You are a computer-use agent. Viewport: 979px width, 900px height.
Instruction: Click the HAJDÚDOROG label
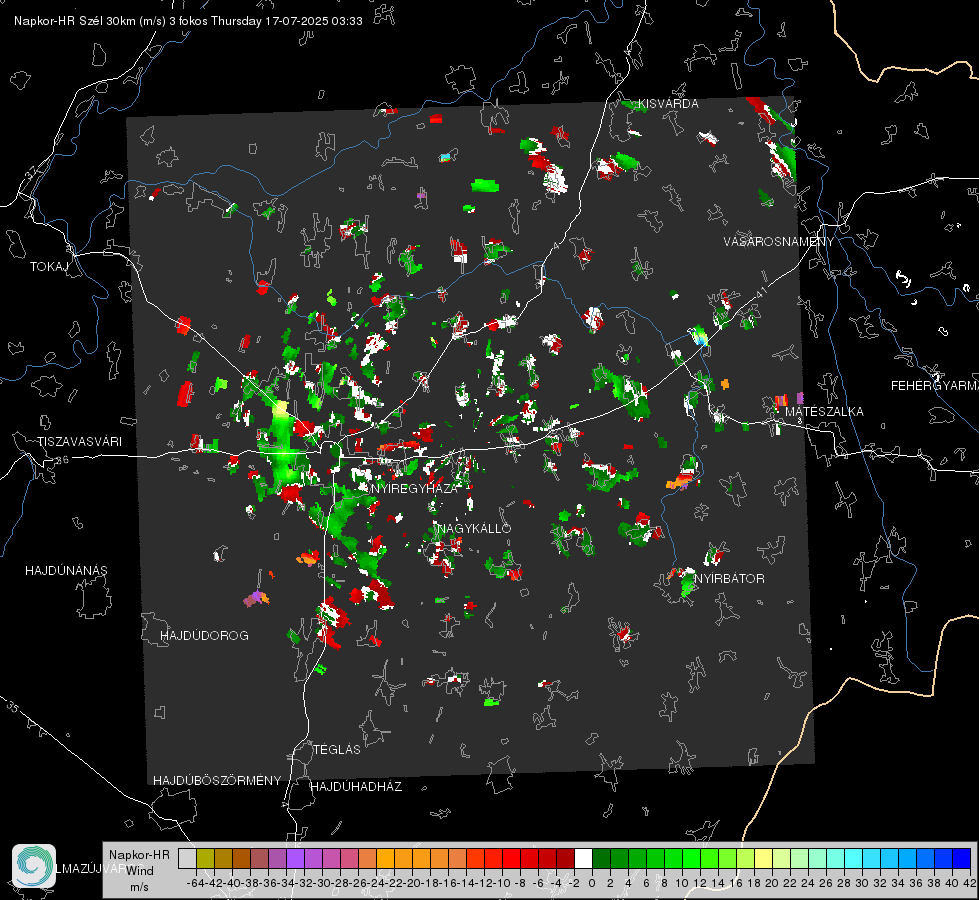point(204,636)
